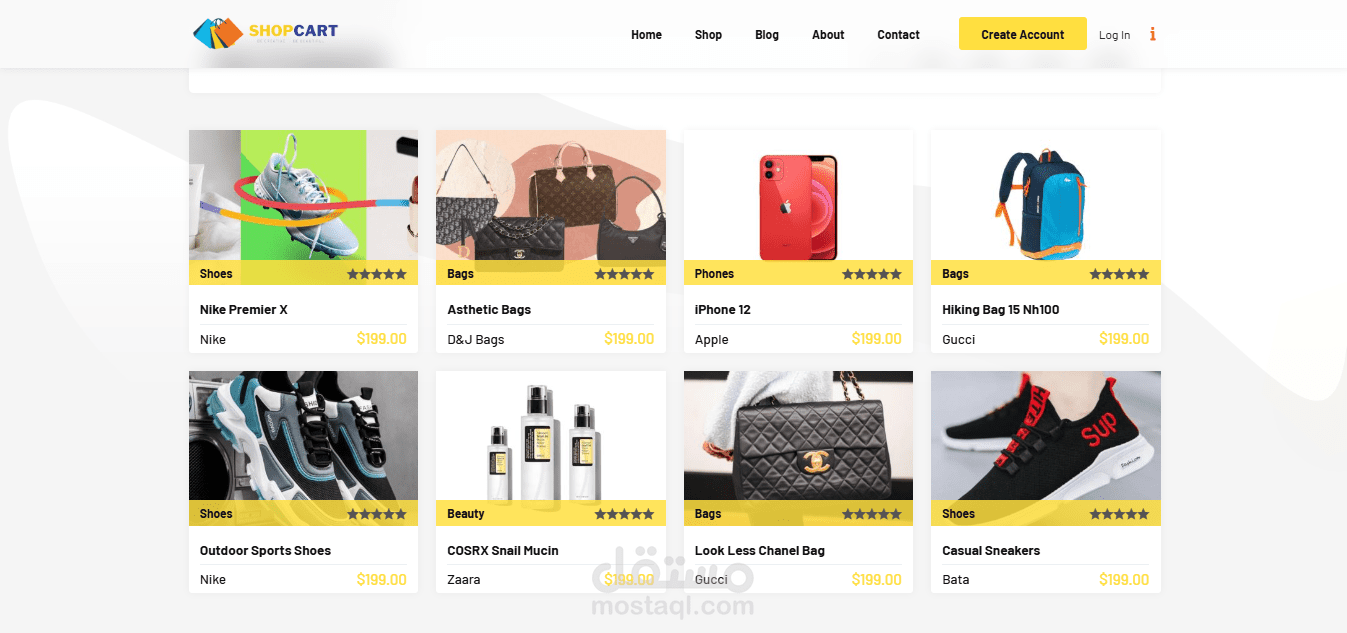Click the star rating on Nike Premier X
This screenshot has height=633, width=1347.
click(x=377, y=273)
